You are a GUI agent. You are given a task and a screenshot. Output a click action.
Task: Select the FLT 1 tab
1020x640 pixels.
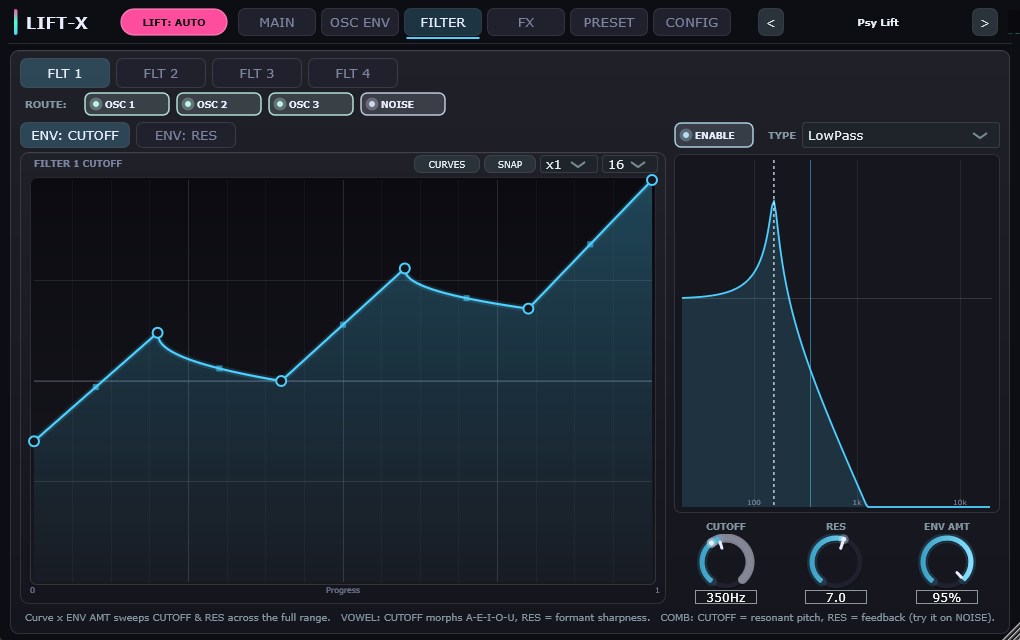tap(64, 73)
